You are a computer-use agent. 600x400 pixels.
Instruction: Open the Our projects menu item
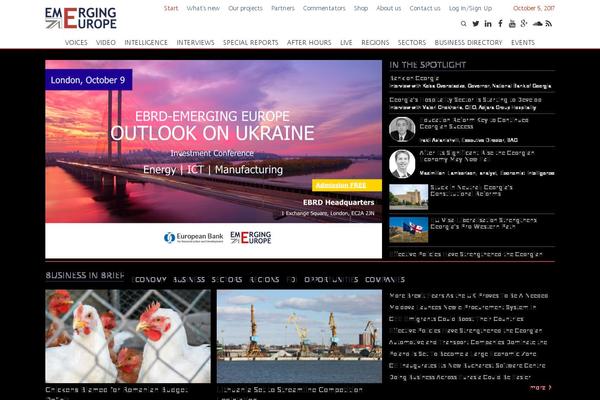coord(245,8)
